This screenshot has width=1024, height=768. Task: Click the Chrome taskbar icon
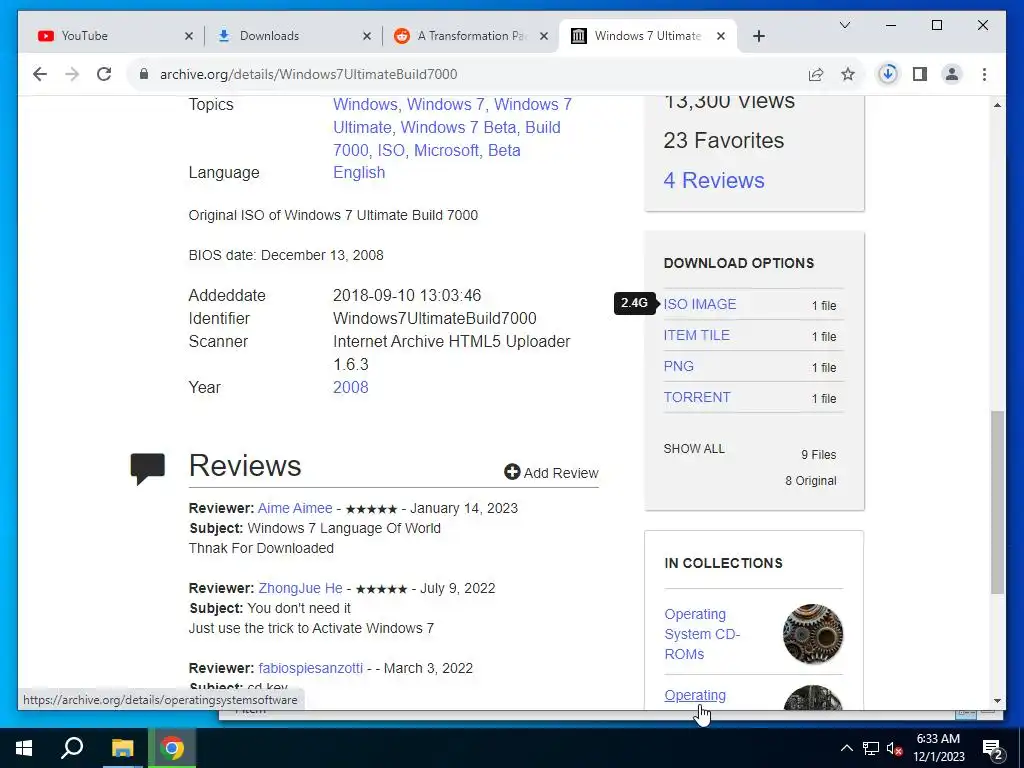(172, 748)
